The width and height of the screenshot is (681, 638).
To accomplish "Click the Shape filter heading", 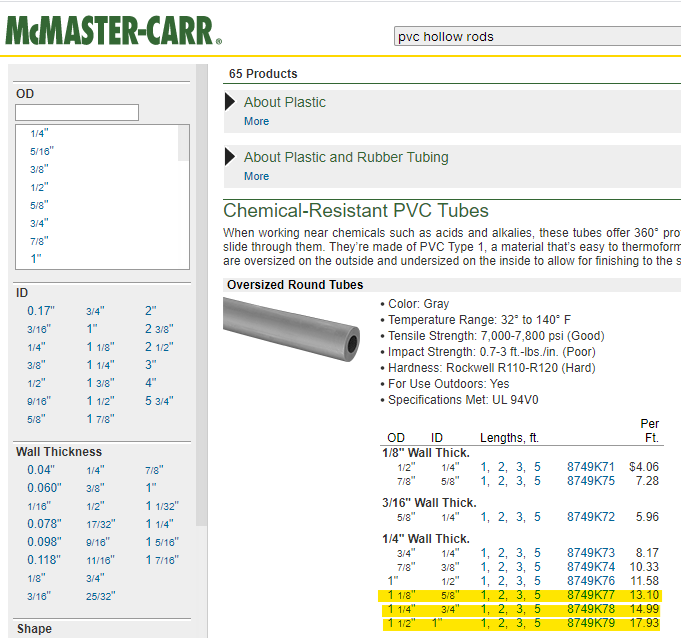I will click(34, 629).
